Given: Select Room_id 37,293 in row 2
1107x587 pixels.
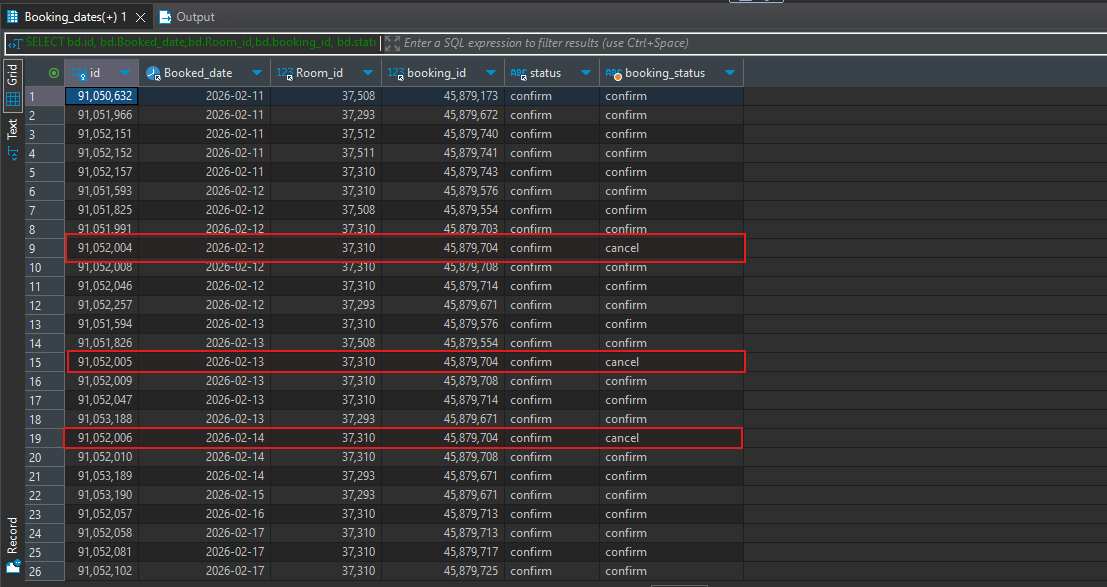Looking at the screenshot, I should tap(326, 114).
